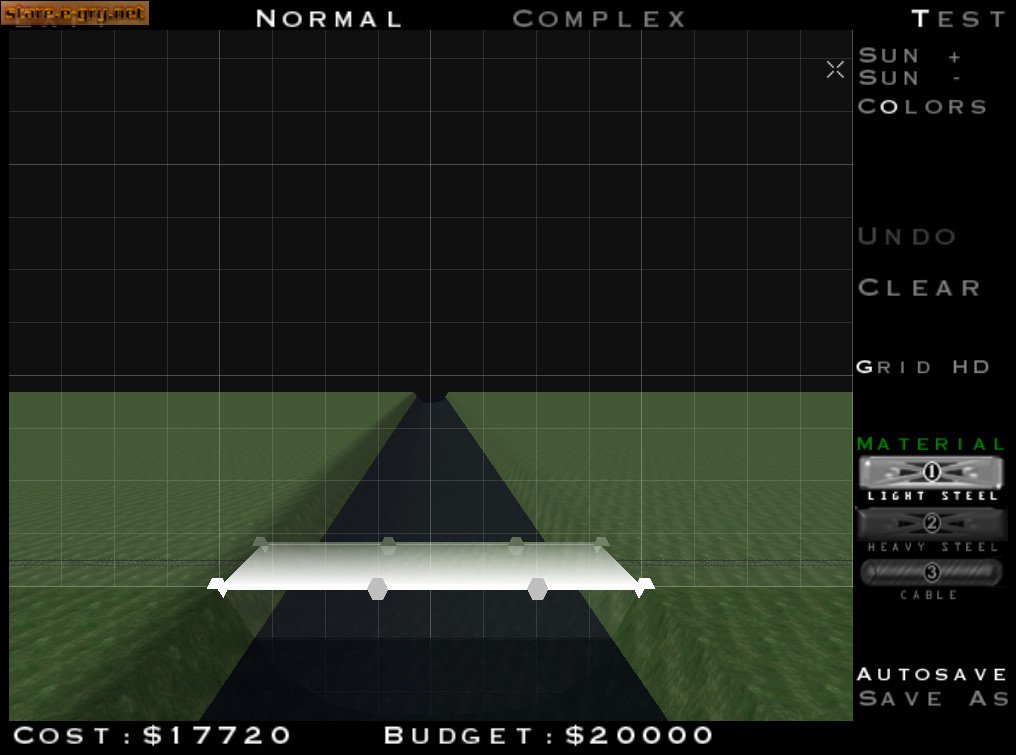The height and width of the screenshot is (755, 1016).
Task: Switch to Complex mode tab
Action: pos(599,19)
